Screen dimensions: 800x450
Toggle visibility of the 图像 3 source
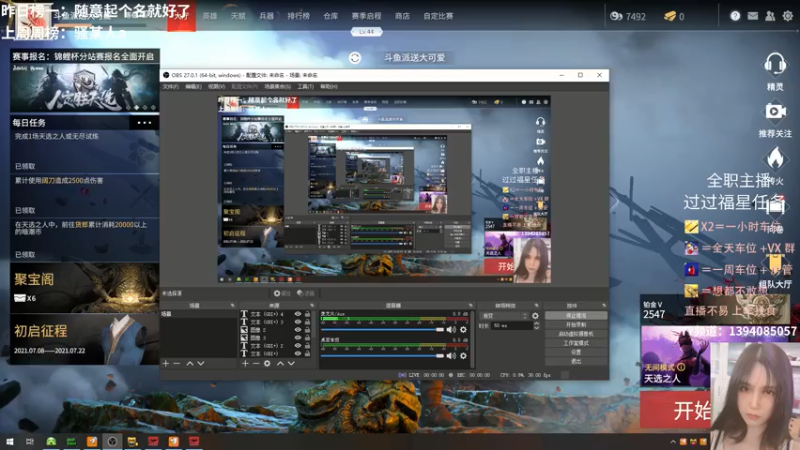coord(298,338)
